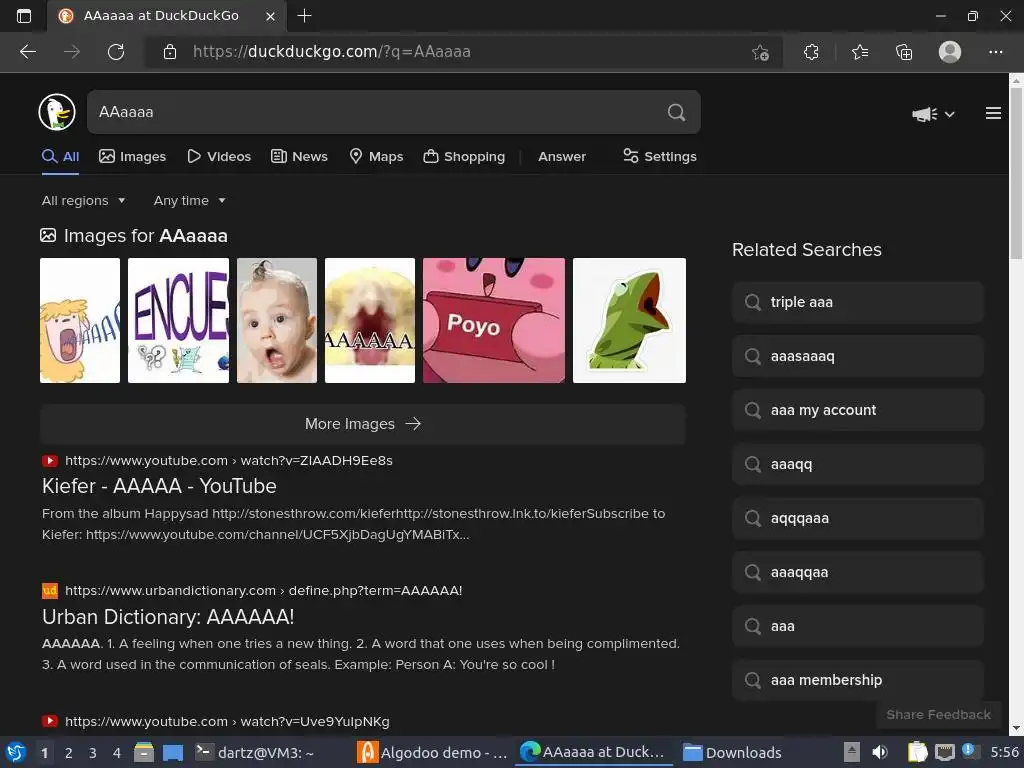Add page to favorites star icon

[760, 52]
